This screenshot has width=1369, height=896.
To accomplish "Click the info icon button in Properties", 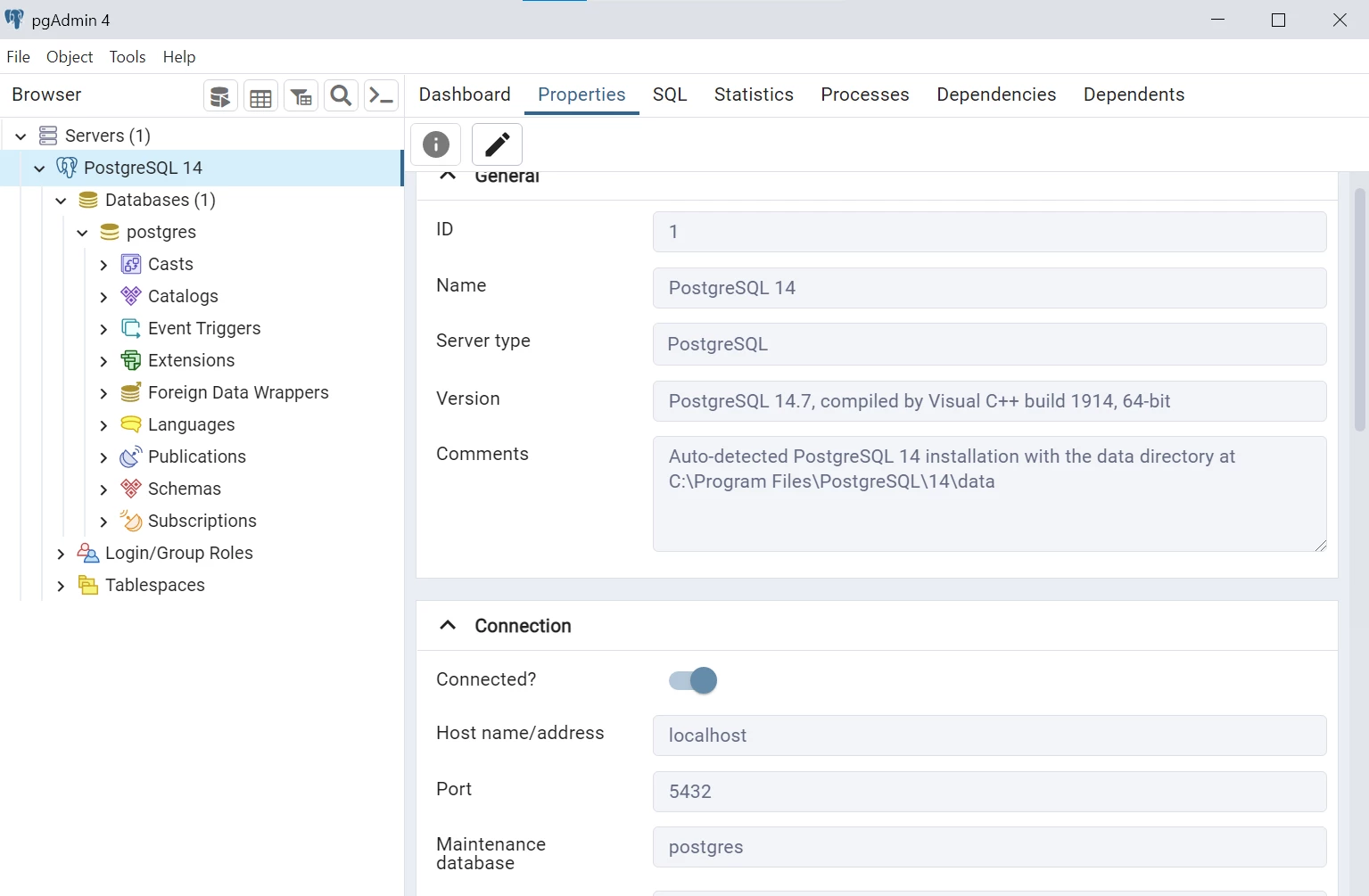I will [x=436, y=144].
